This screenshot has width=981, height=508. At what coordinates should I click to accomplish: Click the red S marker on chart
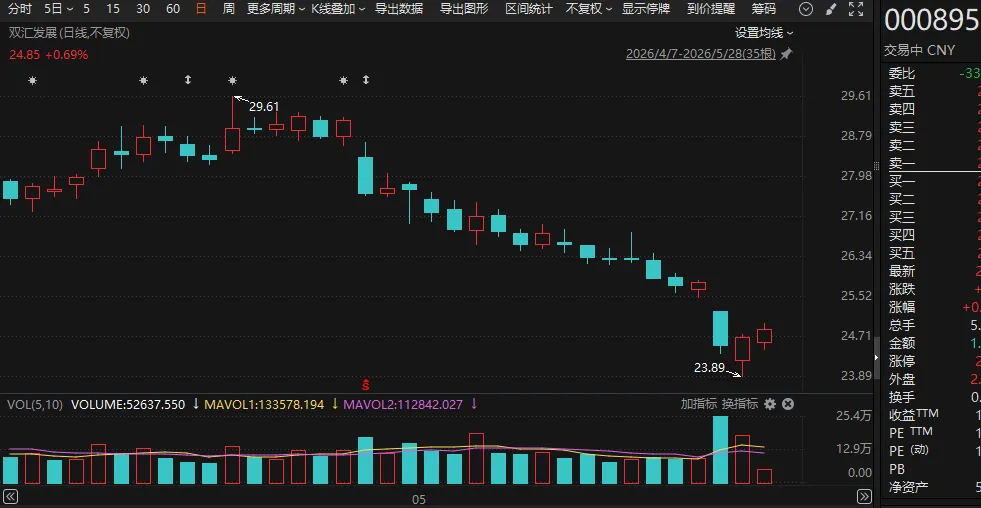pos(366,383)
